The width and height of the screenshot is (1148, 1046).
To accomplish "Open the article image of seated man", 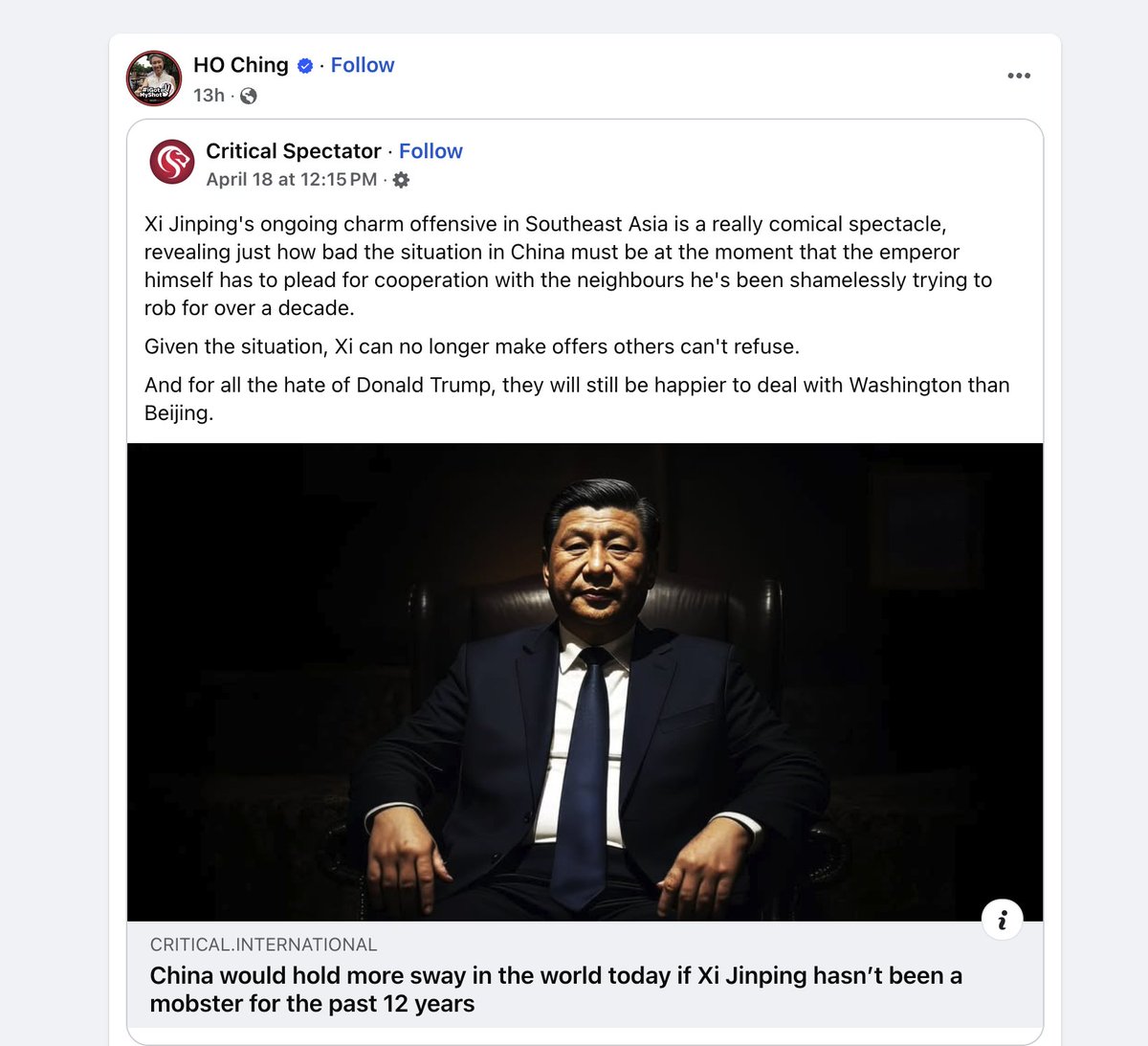I will 585,682.
